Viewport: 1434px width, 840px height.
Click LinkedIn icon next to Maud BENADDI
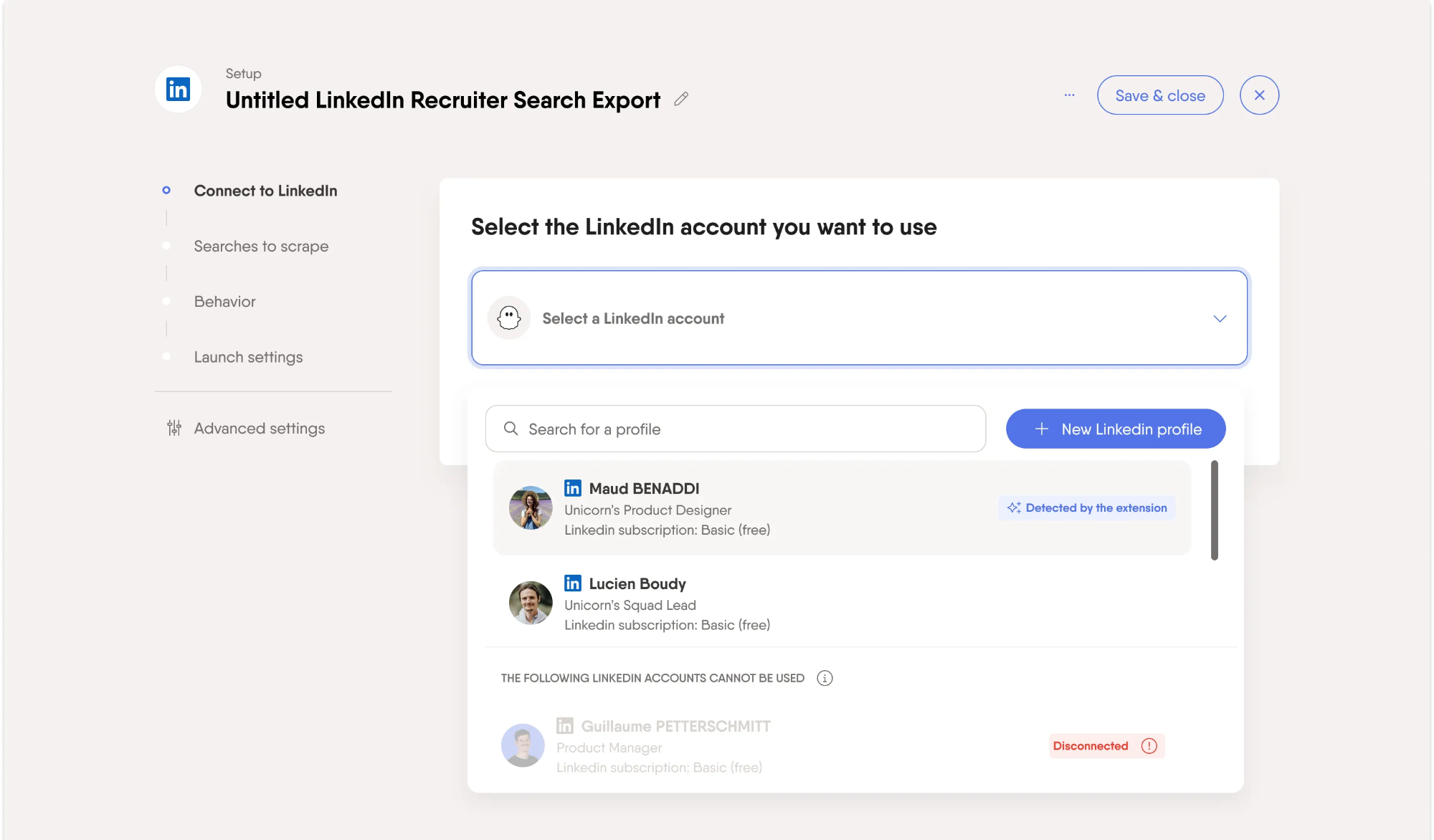coord(573,488)
